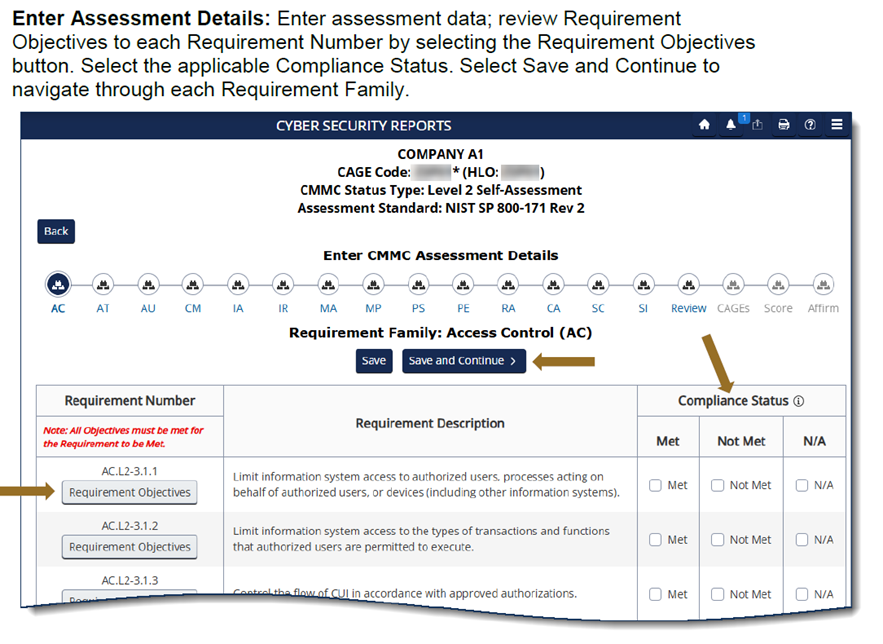Screen dimensions: 883x644
Task: Click the AC.L2-3.1.3 requirement number text
Action: 130,580
